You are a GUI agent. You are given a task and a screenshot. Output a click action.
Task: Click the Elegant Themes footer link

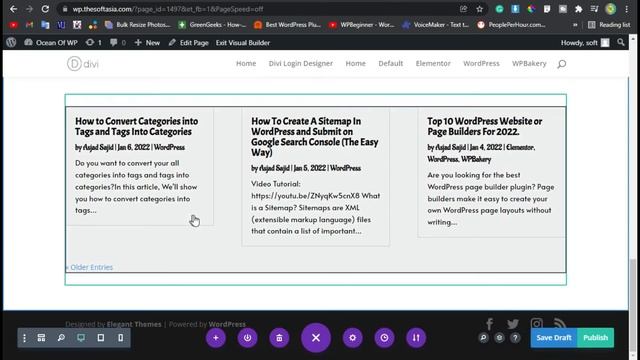click(x=134, y=324)
